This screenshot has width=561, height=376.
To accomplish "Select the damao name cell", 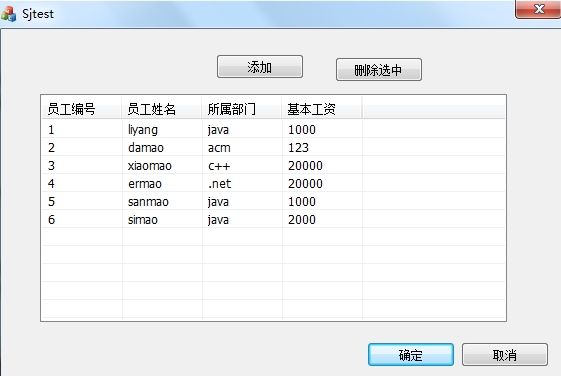I will pyautogui.click(x=162, y=147).
